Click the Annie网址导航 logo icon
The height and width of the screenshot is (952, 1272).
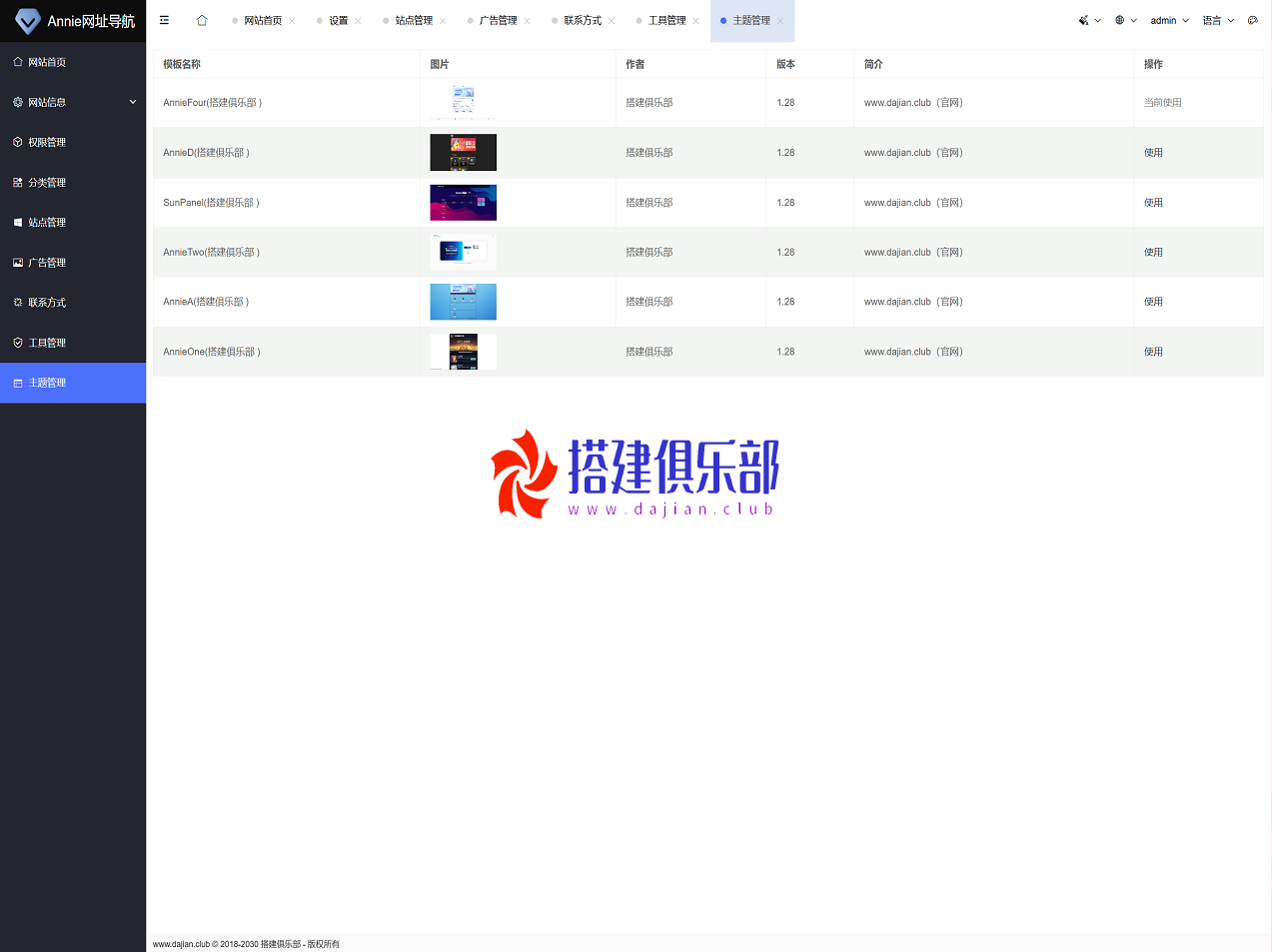pyautogui.click(x=27, y=20)
